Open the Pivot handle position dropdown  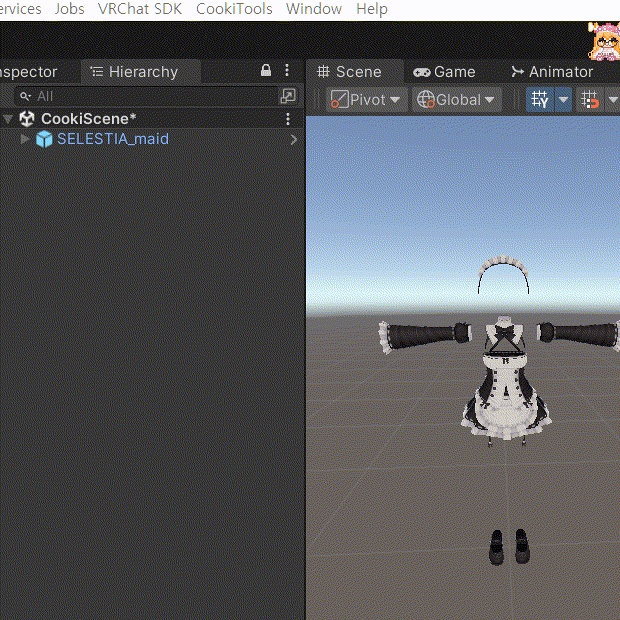coord(365,100)
